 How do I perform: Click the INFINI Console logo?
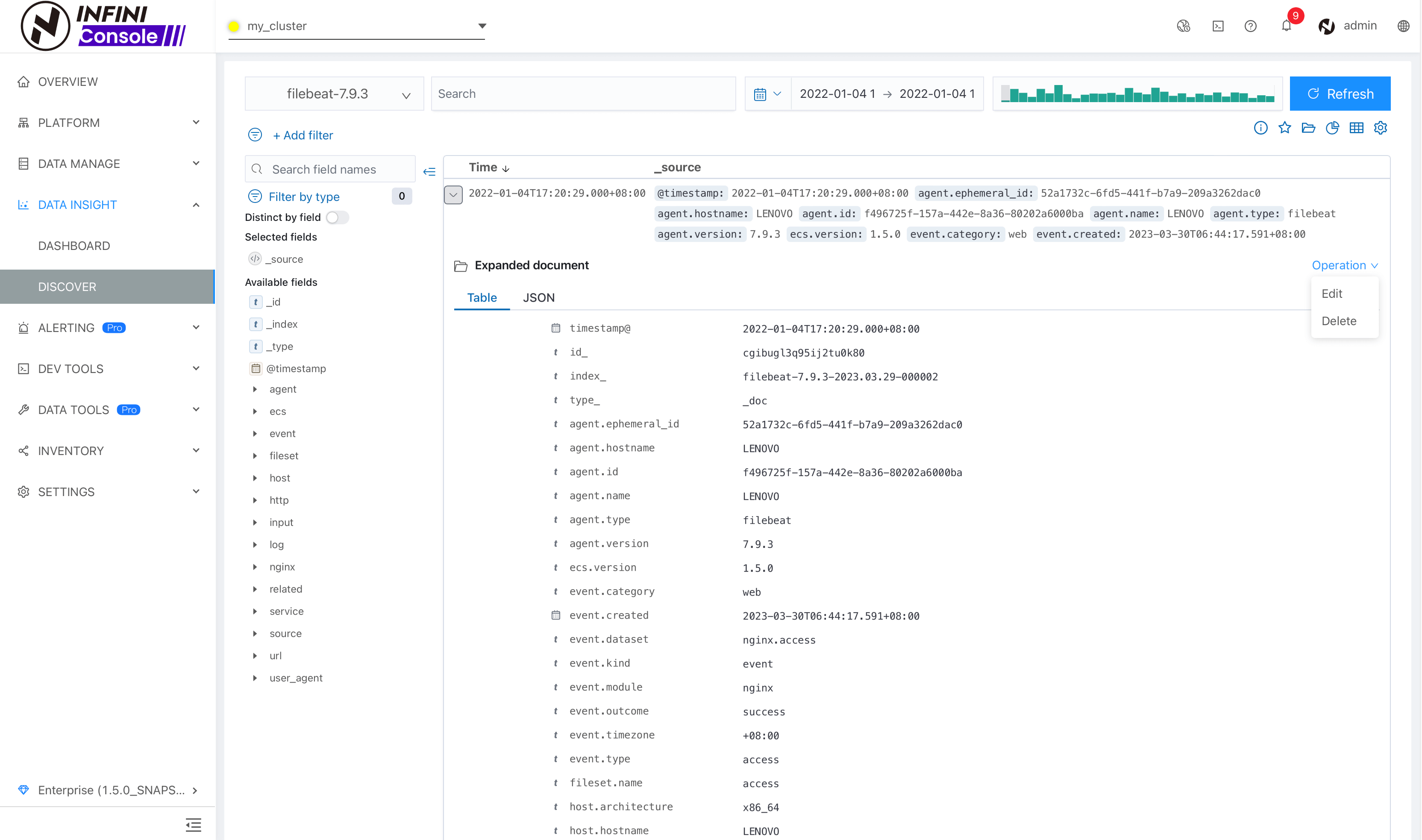tap(103, 26)
